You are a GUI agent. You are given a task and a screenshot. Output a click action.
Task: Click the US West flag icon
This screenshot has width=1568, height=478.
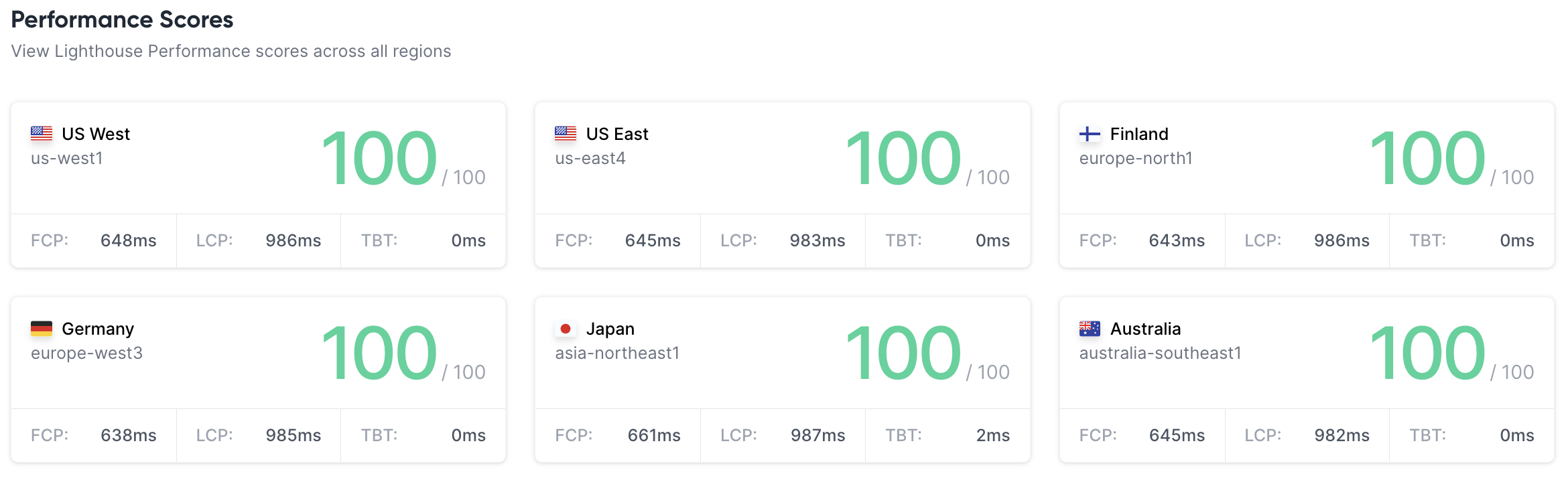[42, 134]
